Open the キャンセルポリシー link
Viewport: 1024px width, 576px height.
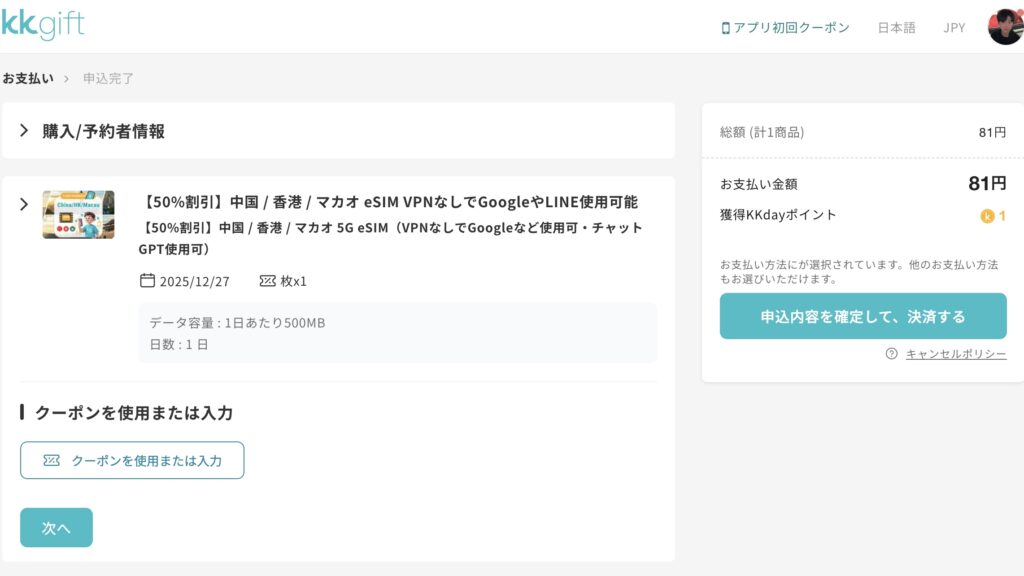pos(955,354)
